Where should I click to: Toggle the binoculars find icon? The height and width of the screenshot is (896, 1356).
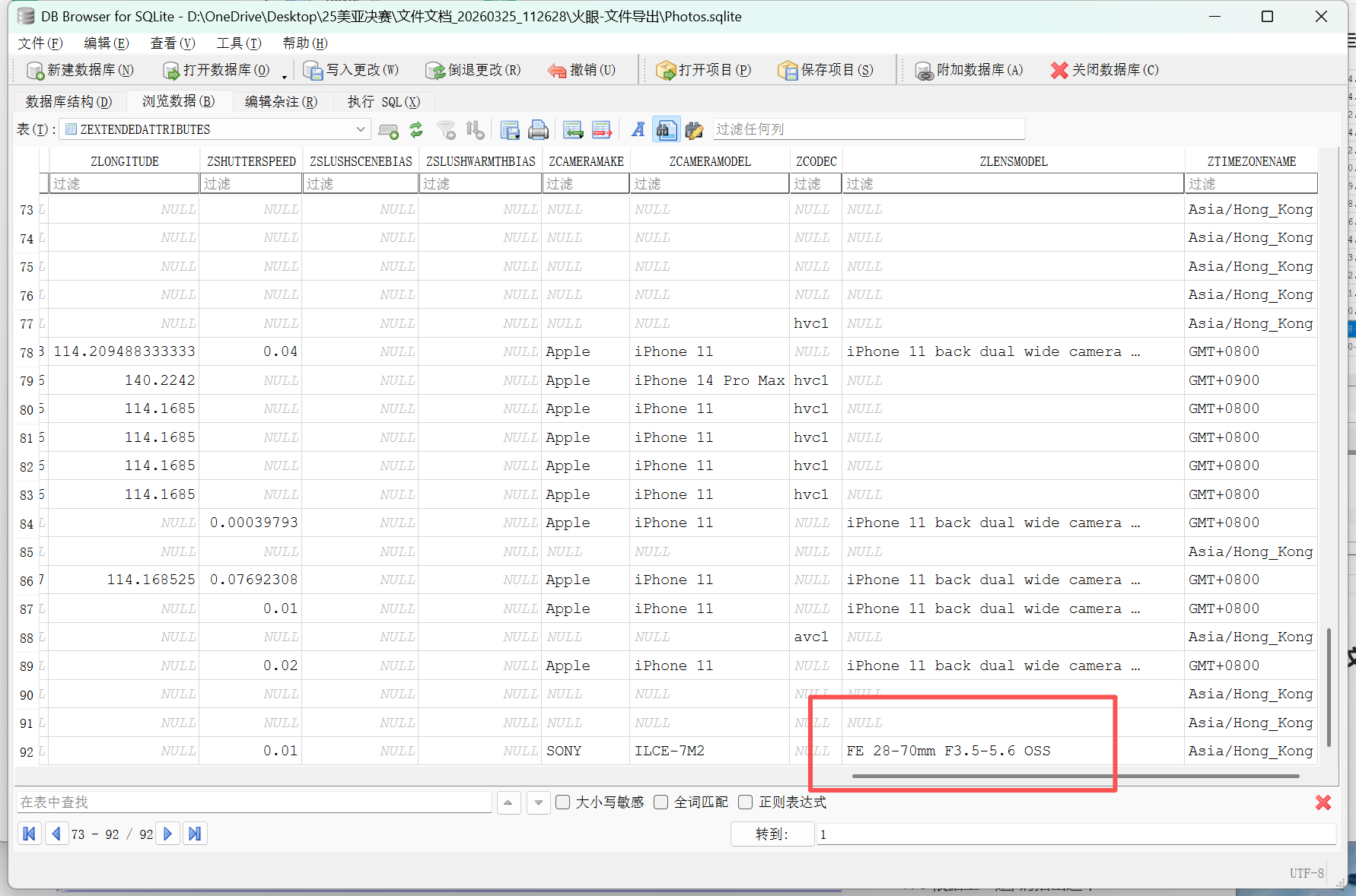tap(666, 130)
